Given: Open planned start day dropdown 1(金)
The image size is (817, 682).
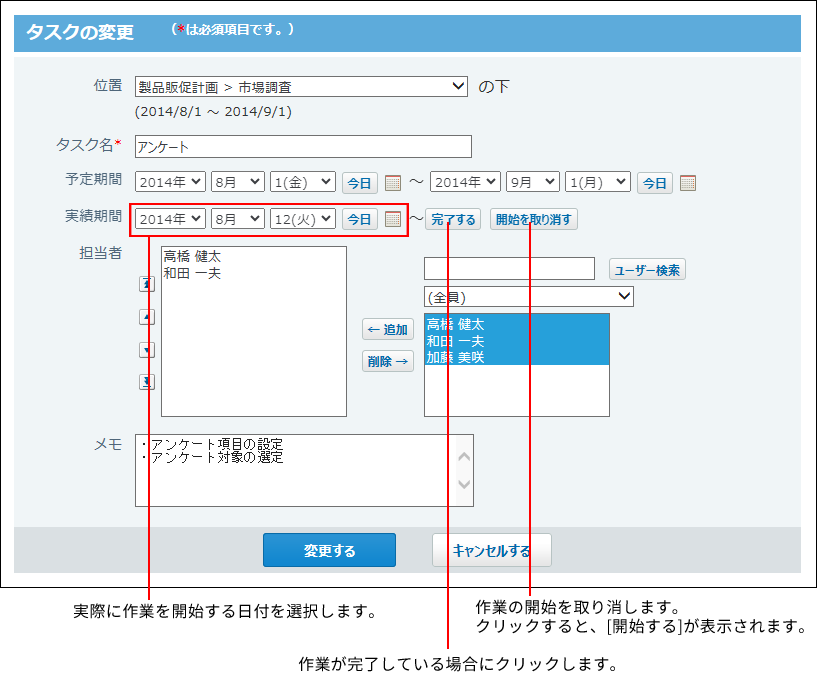Looking at the screenshot, I should tap(303, 182).
